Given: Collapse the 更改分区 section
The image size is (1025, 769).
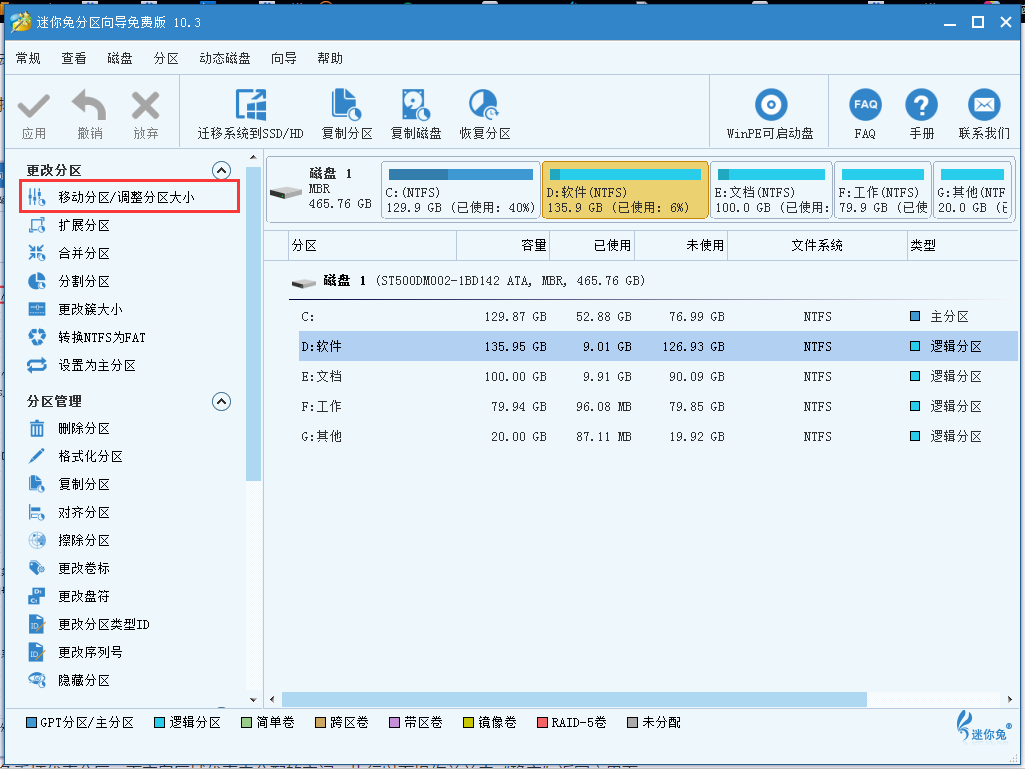Looking at the screenshot, I should [222, 171].
